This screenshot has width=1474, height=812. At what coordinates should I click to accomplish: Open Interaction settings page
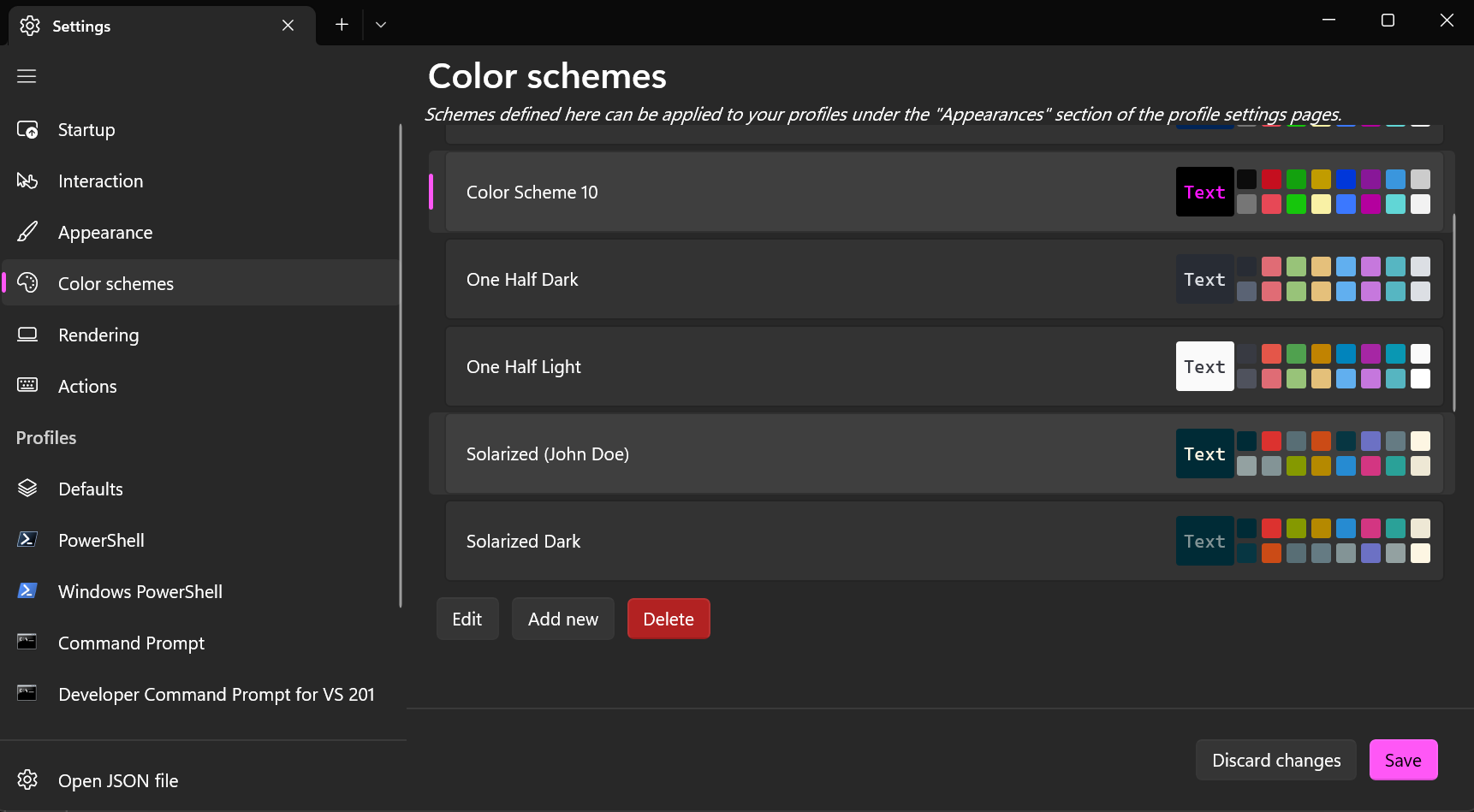coord(201,181)
